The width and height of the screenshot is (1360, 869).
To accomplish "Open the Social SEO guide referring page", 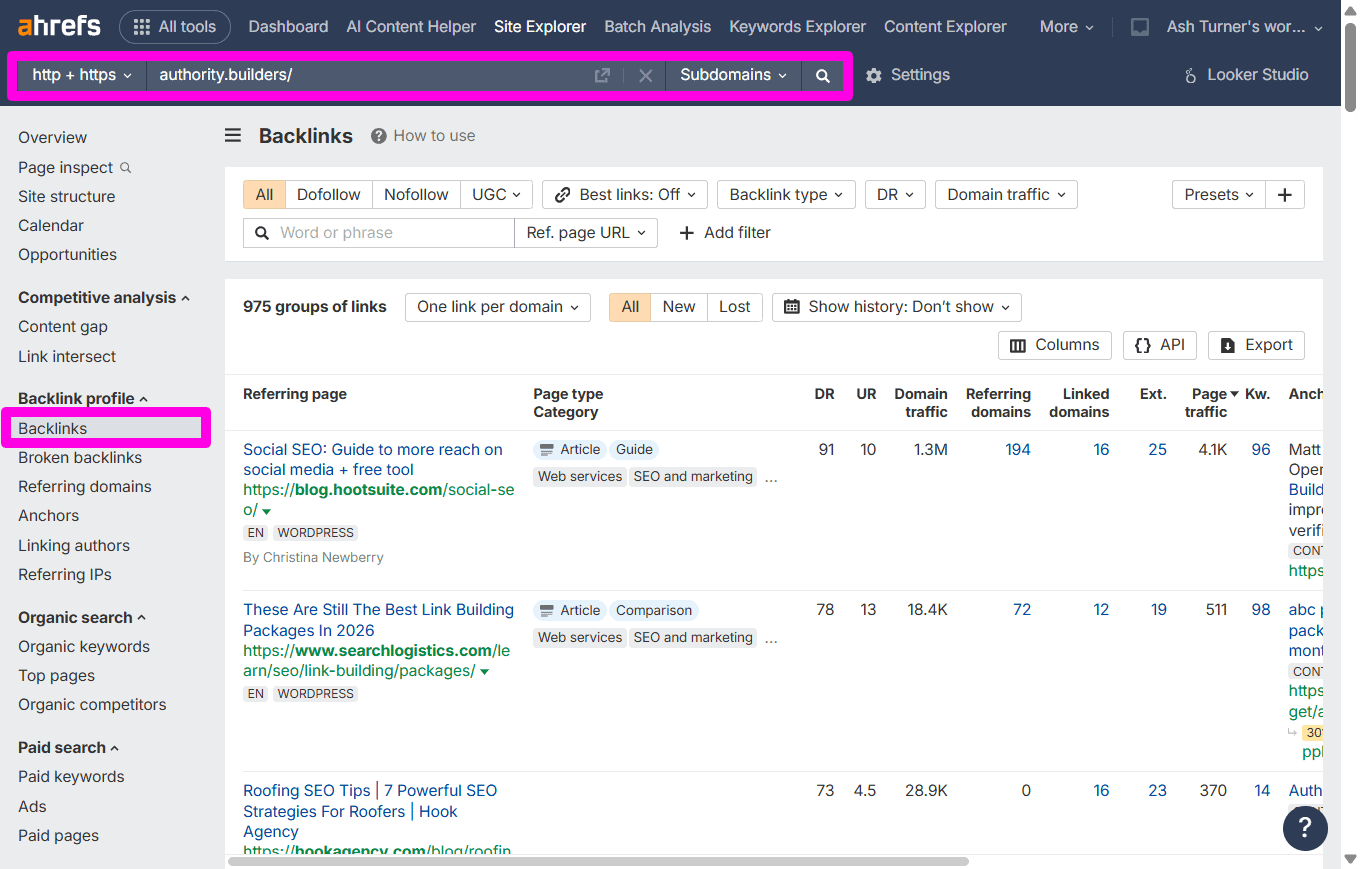I will tap(373, 460).
